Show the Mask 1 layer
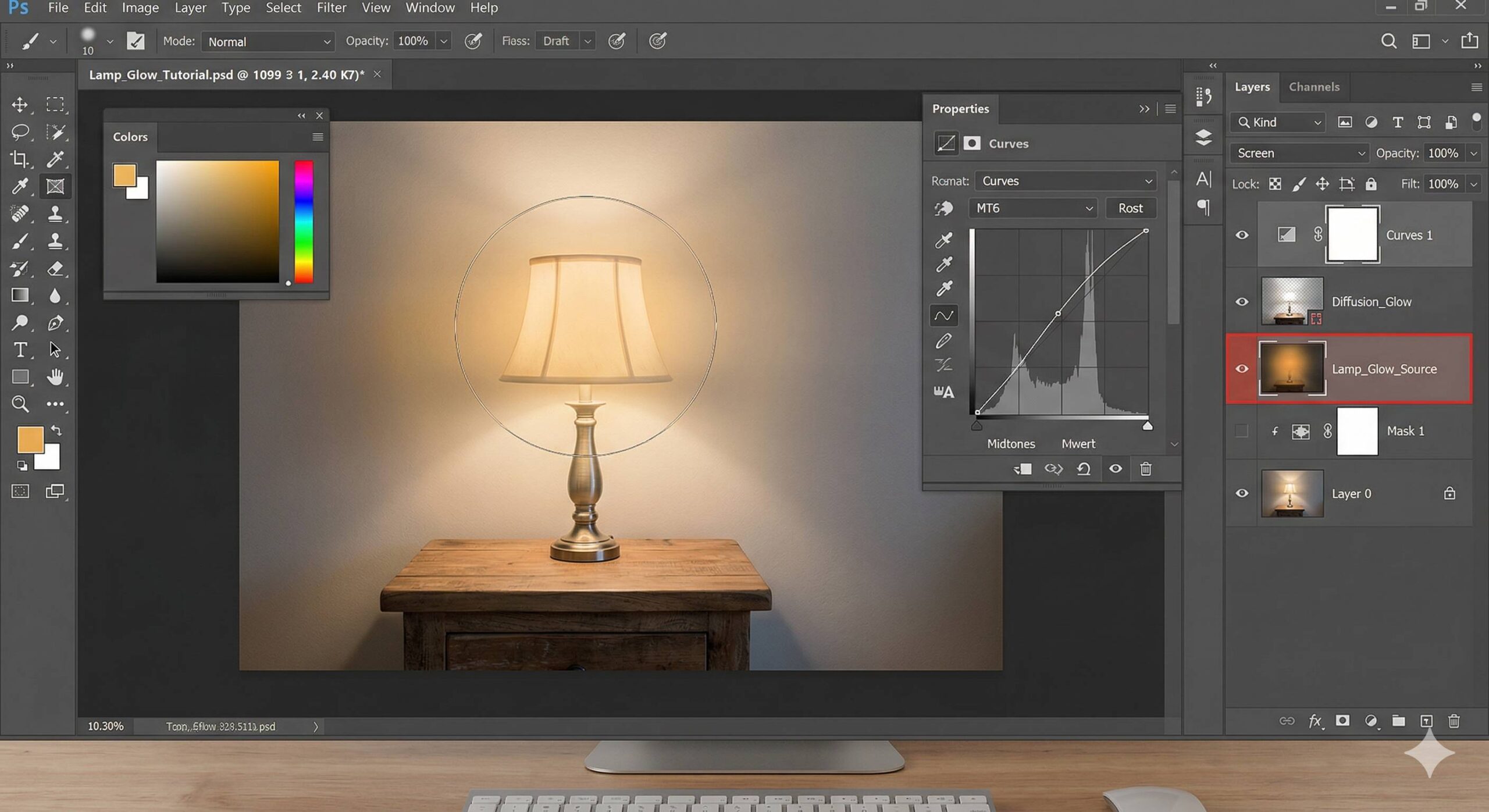 (x=1242, y=431)
